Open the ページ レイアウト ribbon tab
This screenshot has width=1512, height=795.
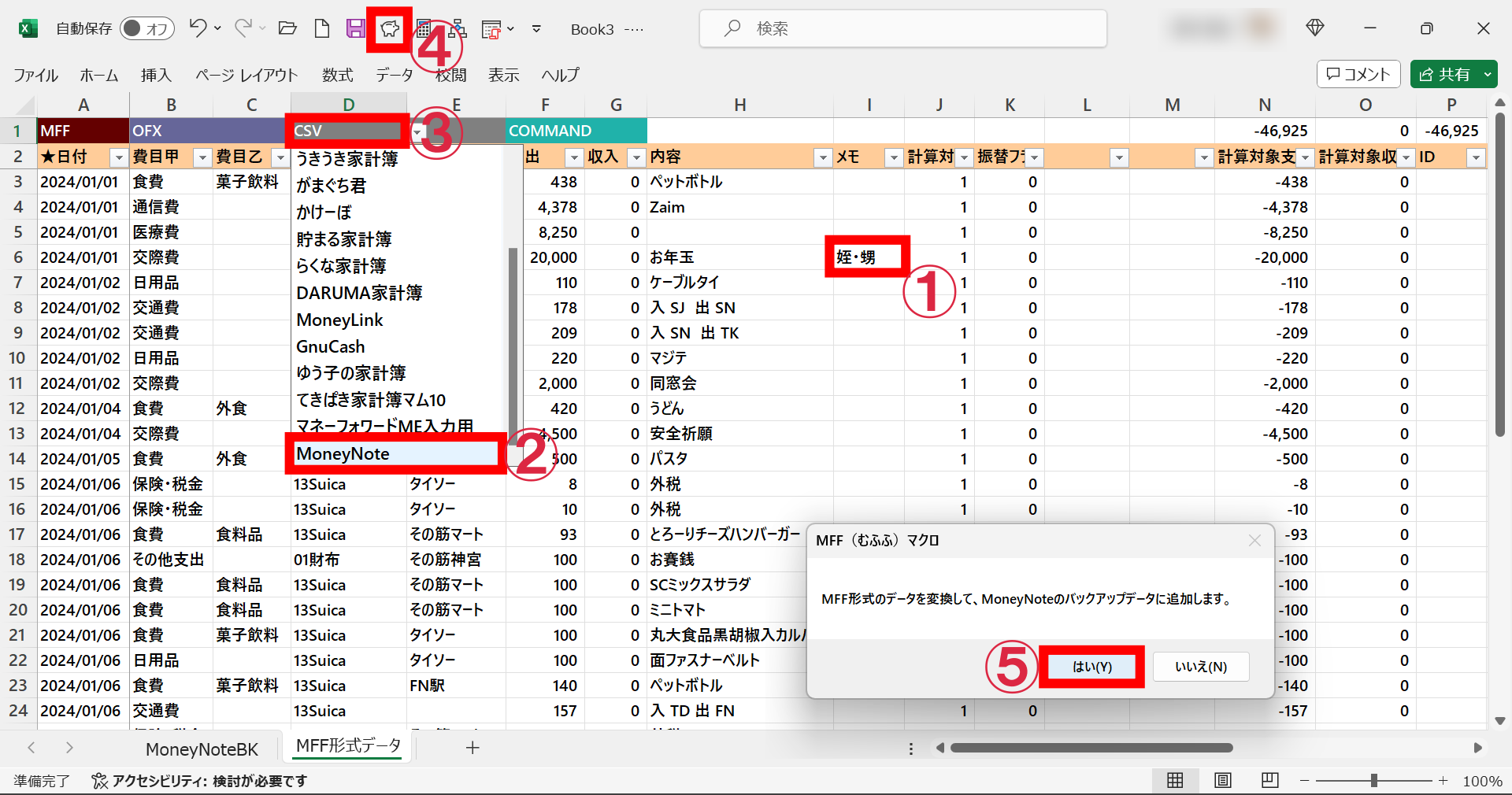246,75
